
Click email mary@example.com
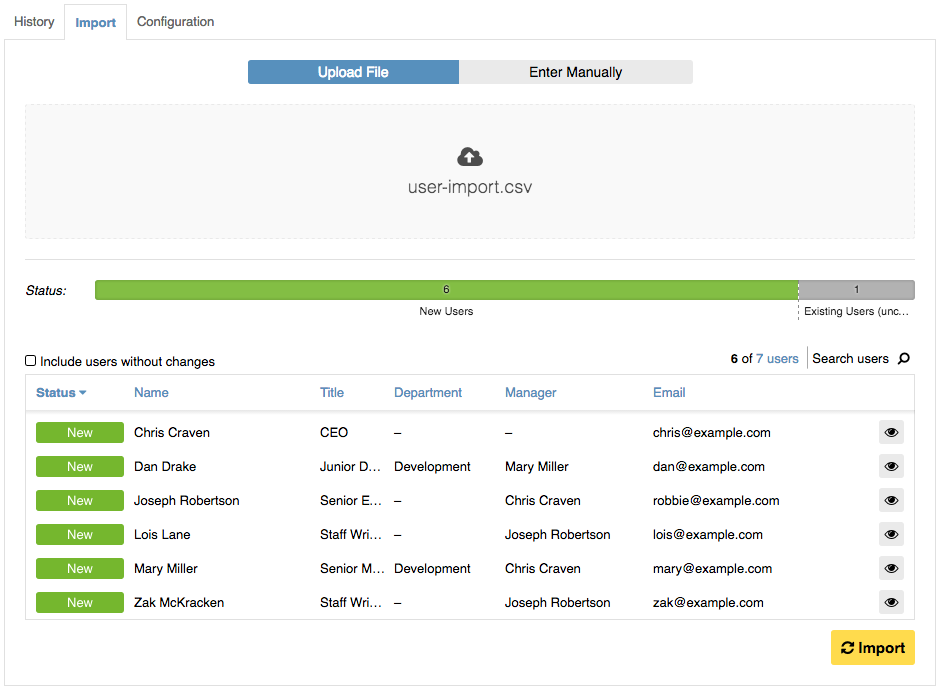(x=712, y=568)
